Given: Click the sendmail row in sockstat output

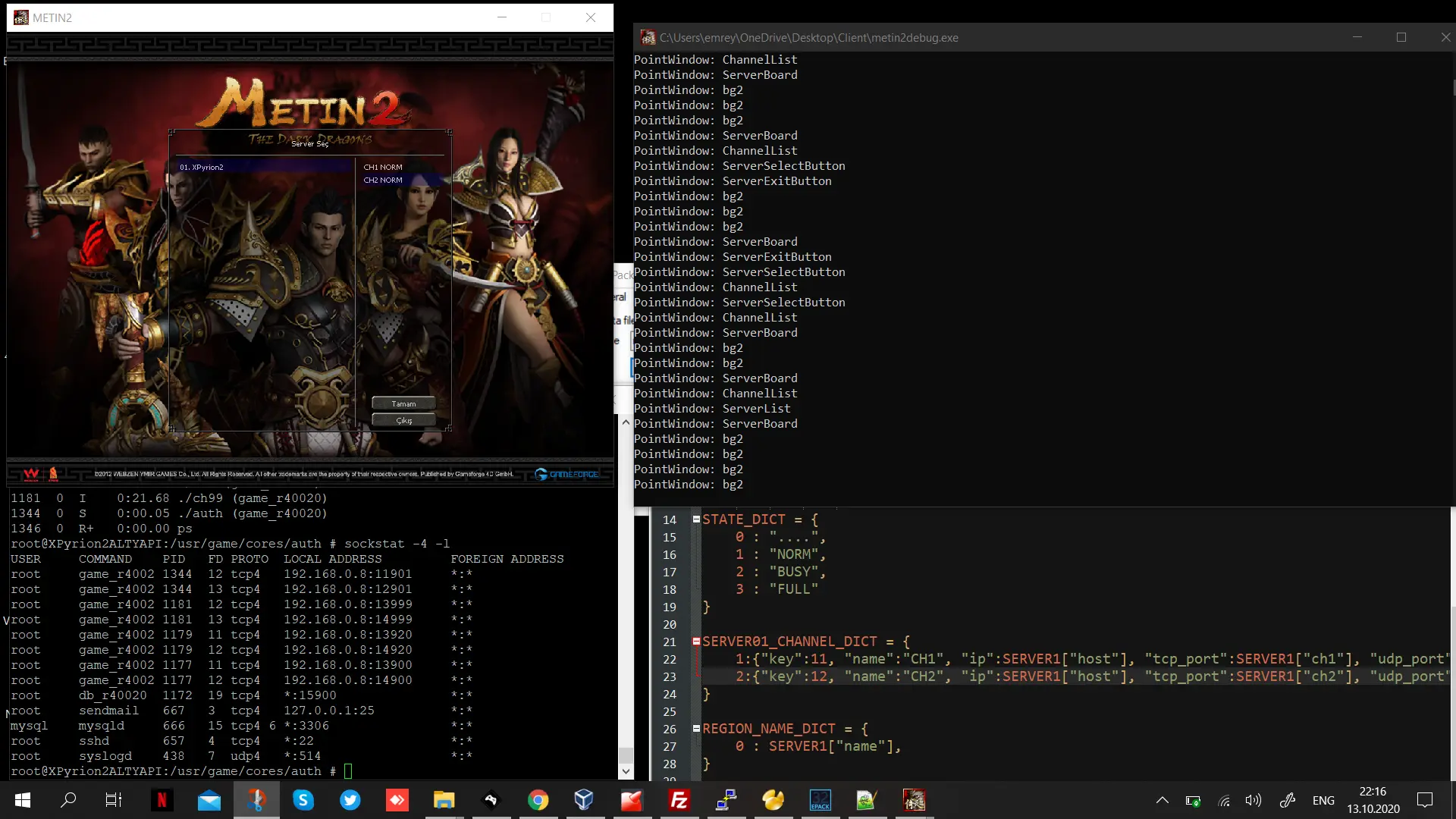Looking at the screenshot, I should click(242, 711).
